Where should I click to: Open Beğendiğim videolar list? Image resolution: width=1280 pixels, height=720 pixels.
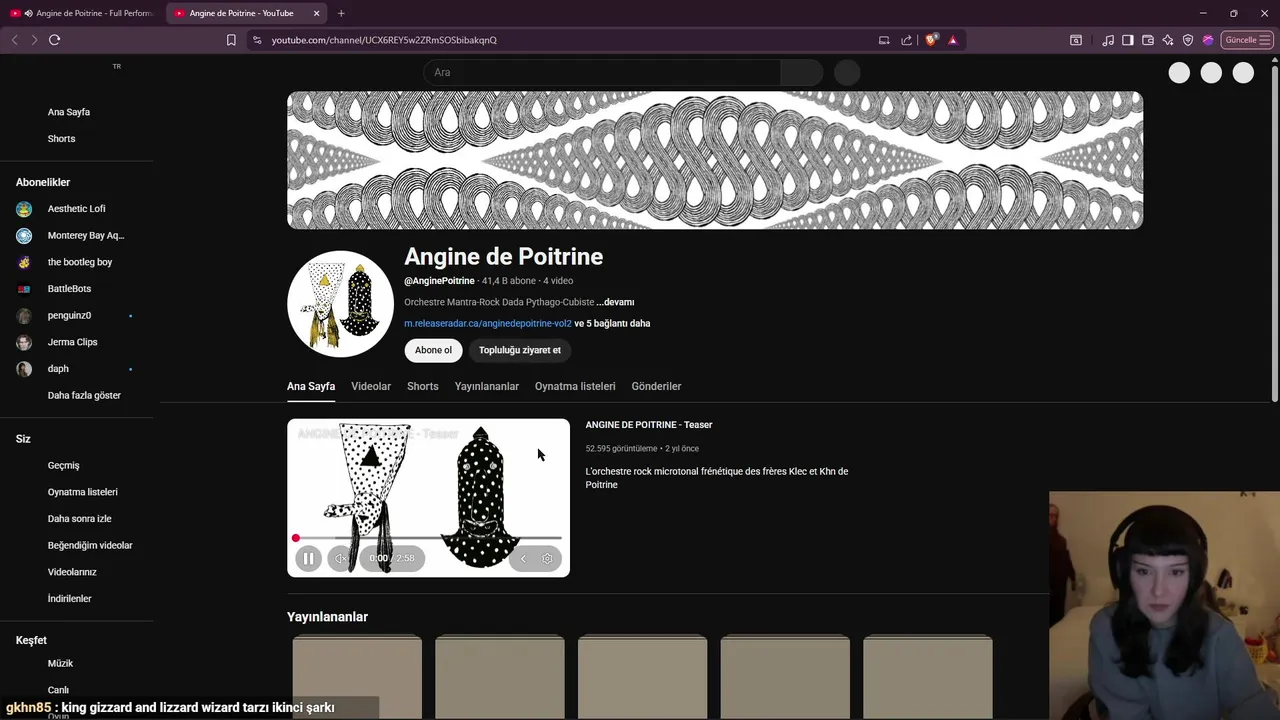tap(90, 546)
